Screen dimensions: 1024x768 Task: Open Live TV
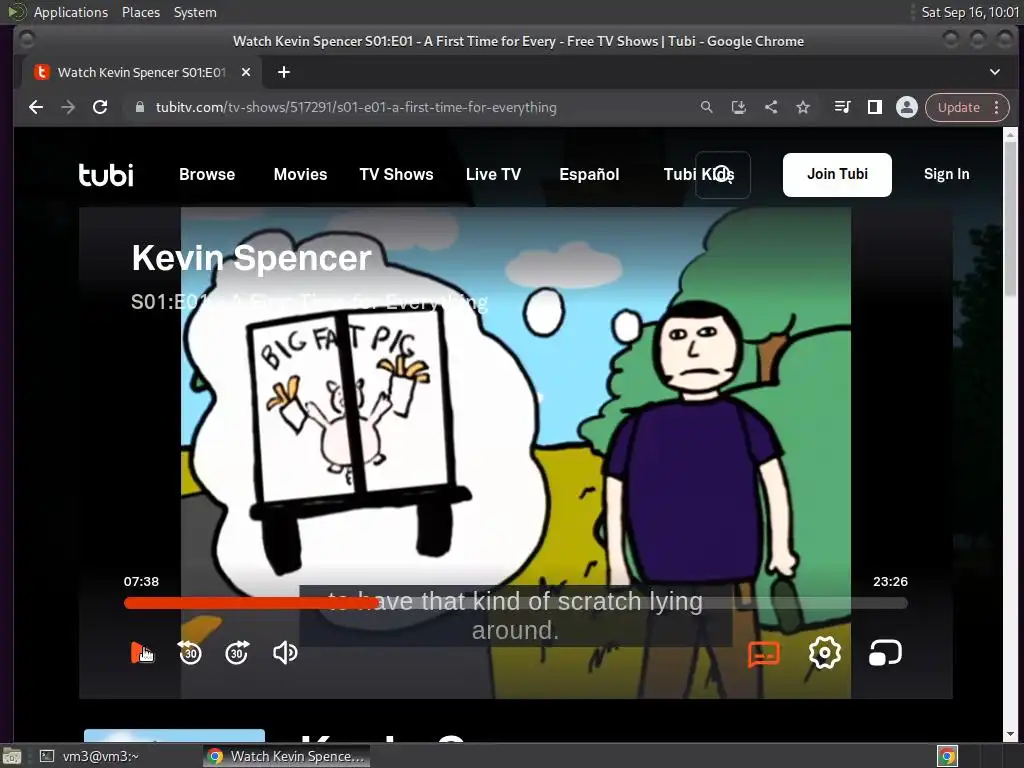point(493,174)
